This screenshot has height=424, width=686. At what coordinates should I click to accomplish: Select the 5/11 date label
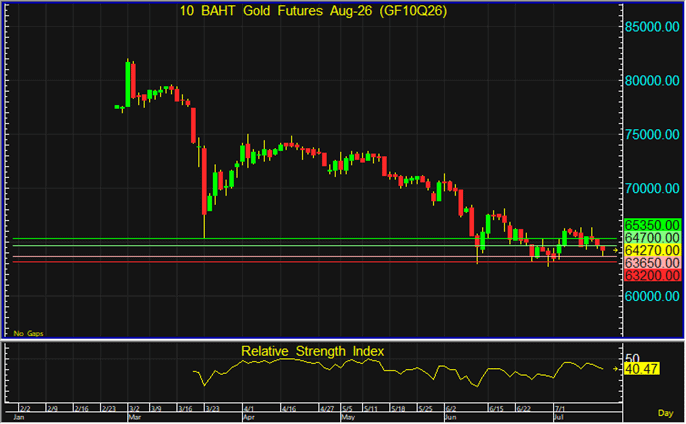(x=371, y=409)
